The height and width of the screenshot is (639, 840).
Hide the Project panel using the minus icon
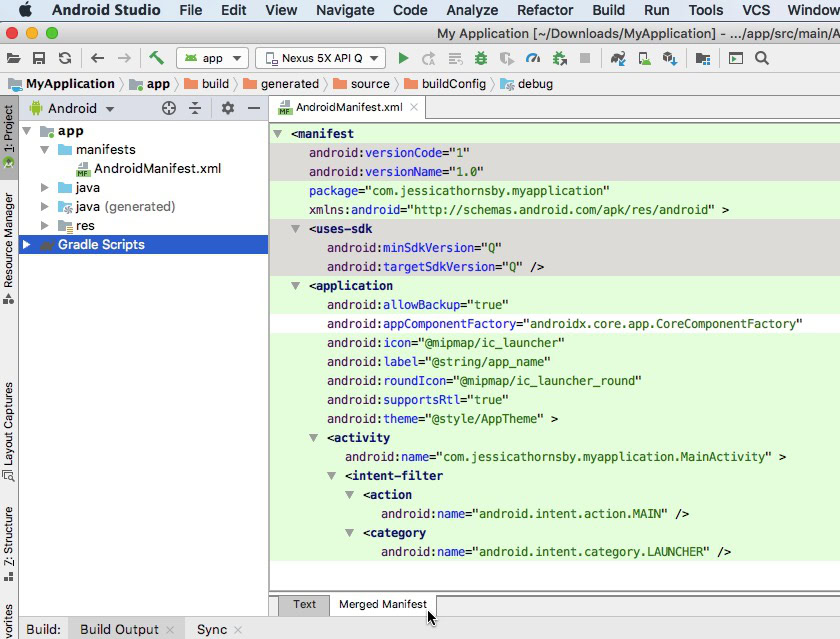[x=254, y=108]
